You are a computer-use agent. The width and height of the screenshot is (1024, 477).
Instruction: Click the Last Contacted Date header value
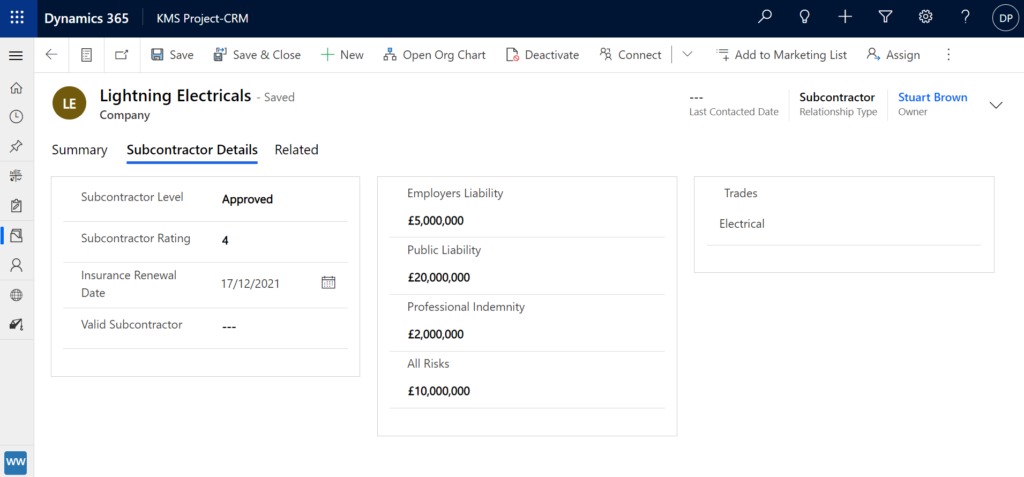[696, 97]
